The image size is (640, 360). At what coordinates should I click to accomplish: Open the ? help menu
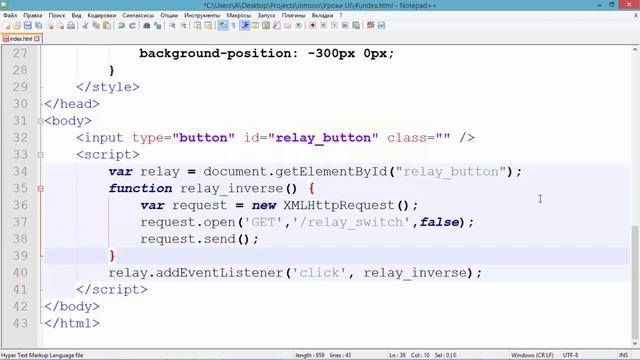(x=341, y=15)
